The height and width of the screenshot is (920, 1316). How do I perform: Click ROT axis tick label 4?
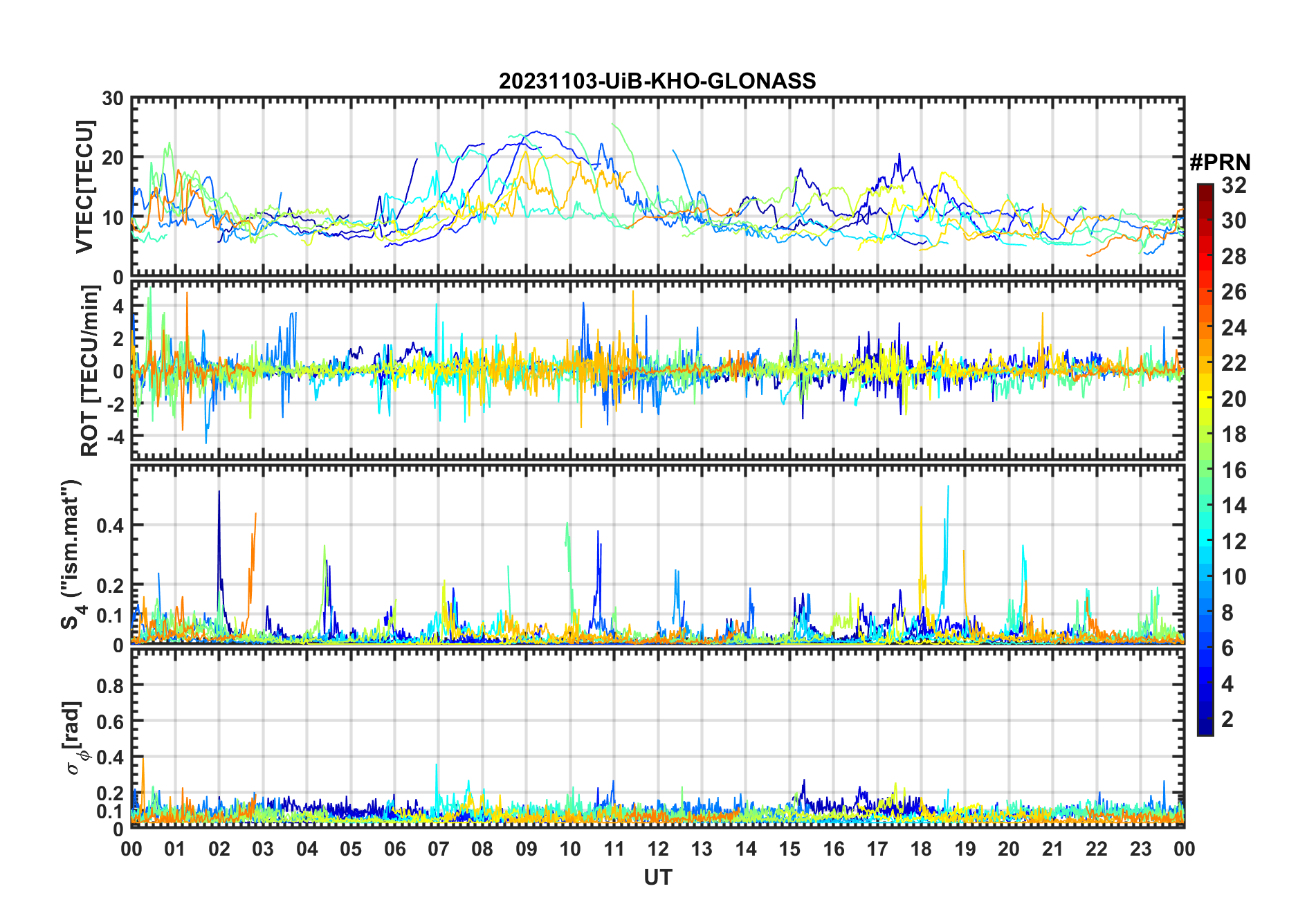(x=118, y=306)
